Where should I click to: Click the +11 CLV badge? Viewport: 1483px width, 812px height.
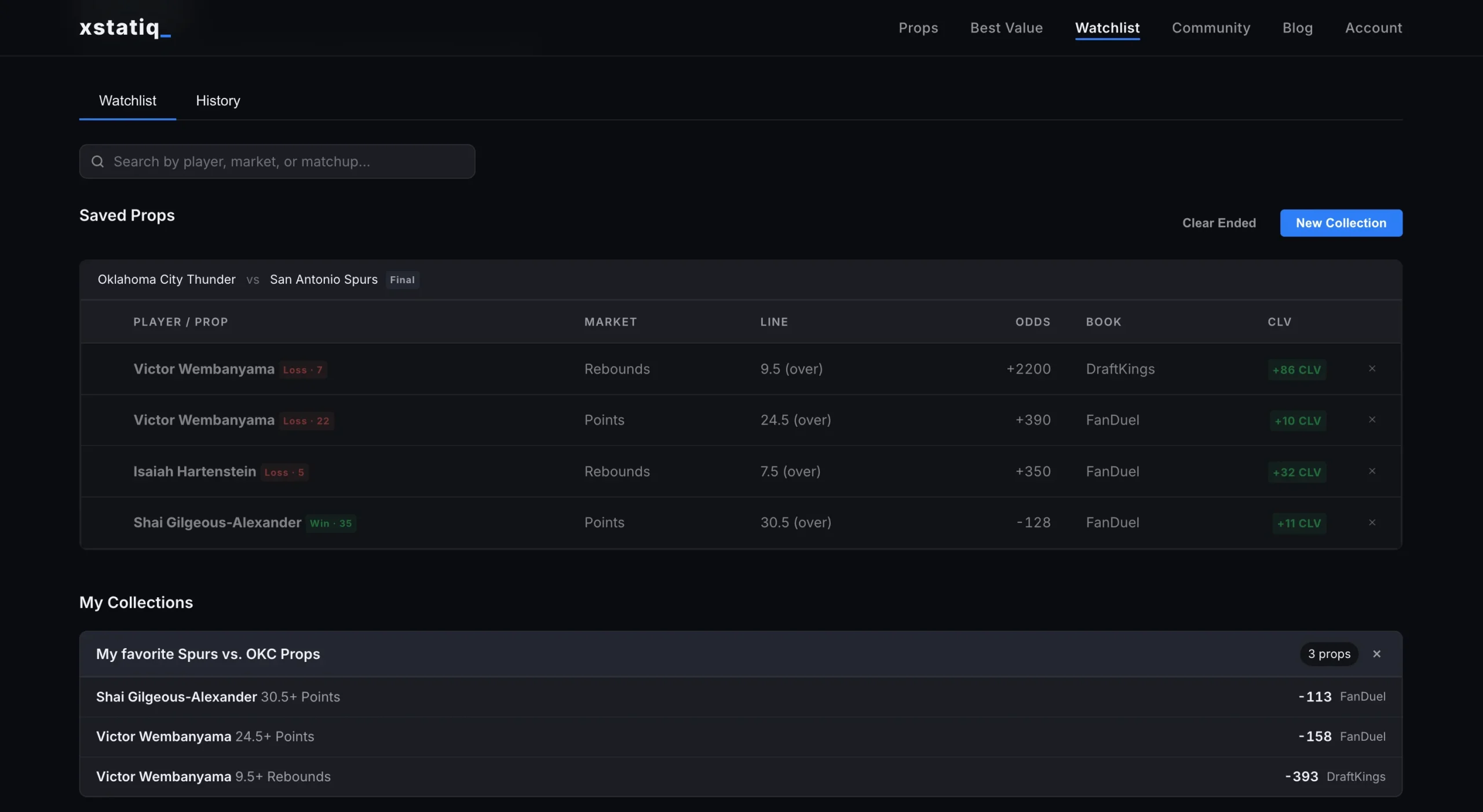point(1299,523)
